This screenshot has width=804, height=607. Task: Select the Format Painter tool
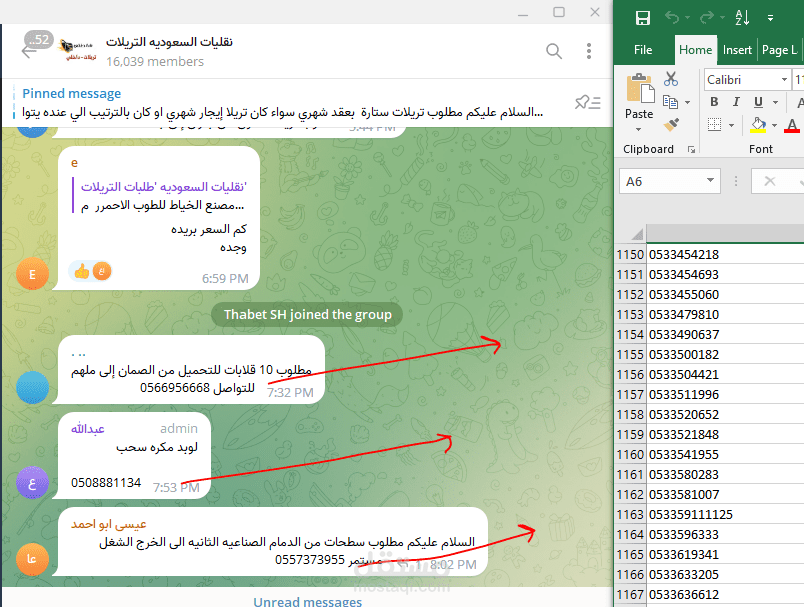pos(669,126)
